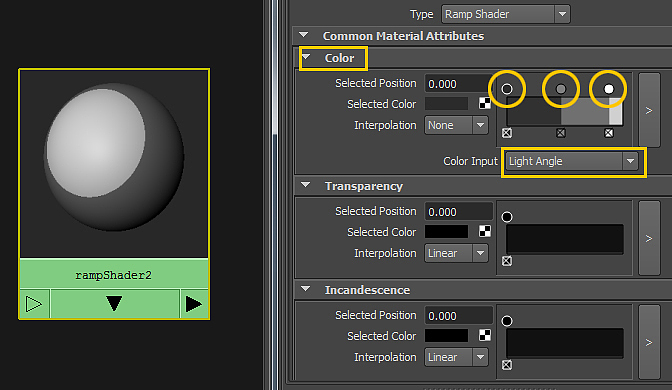Collapse the Transparency section
672x390 pixels.
306,185
